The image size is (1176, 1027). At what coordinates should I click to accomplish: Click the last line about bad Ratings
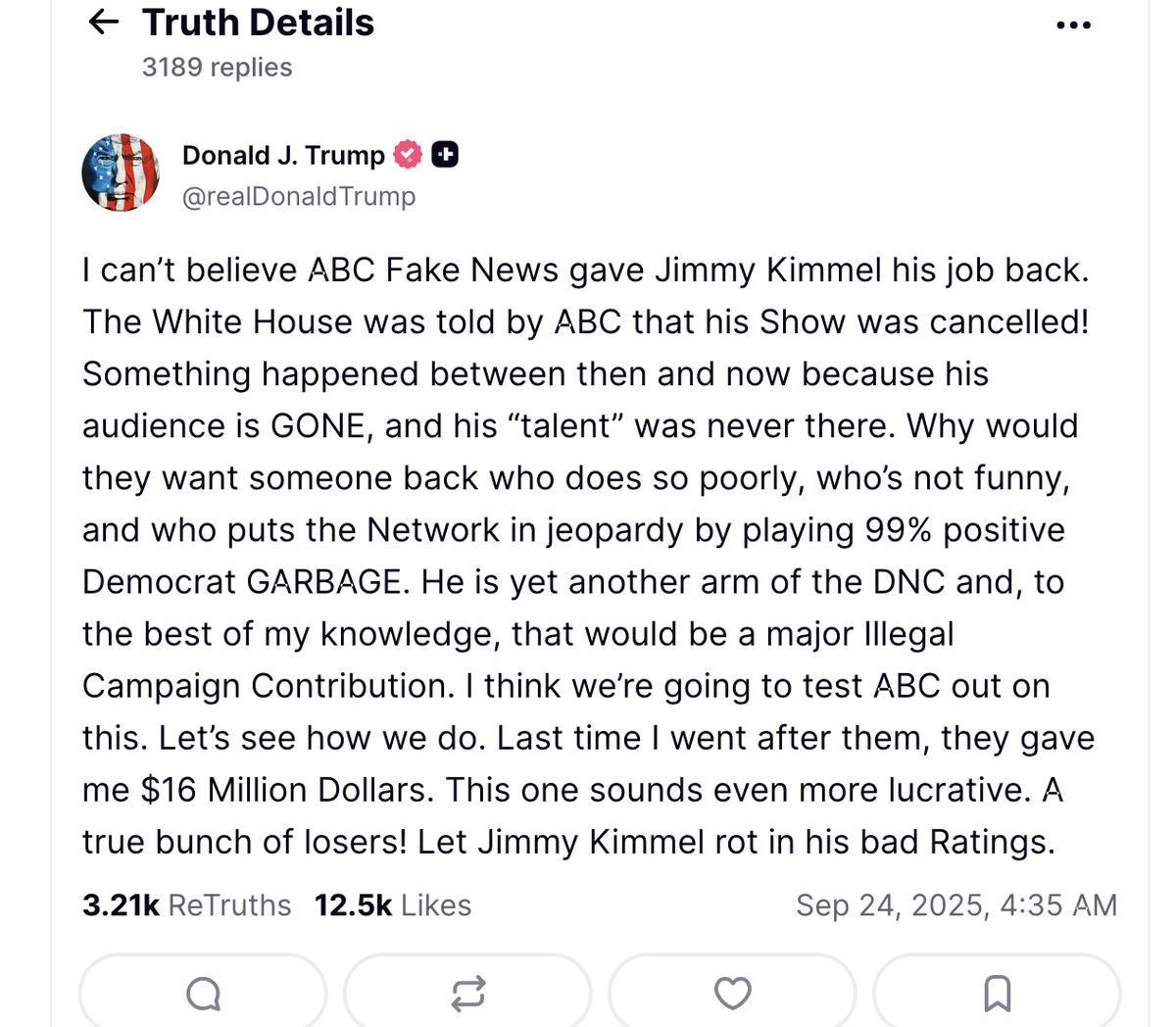coord(568,842)
